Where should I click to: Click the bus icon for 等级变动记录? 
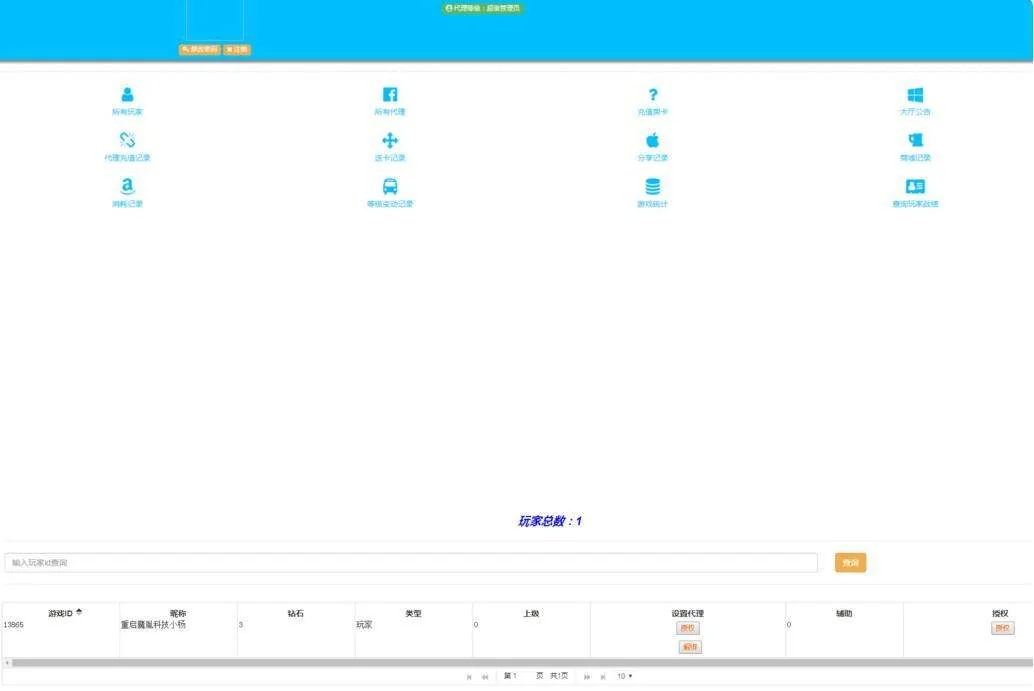coord(390,187)
